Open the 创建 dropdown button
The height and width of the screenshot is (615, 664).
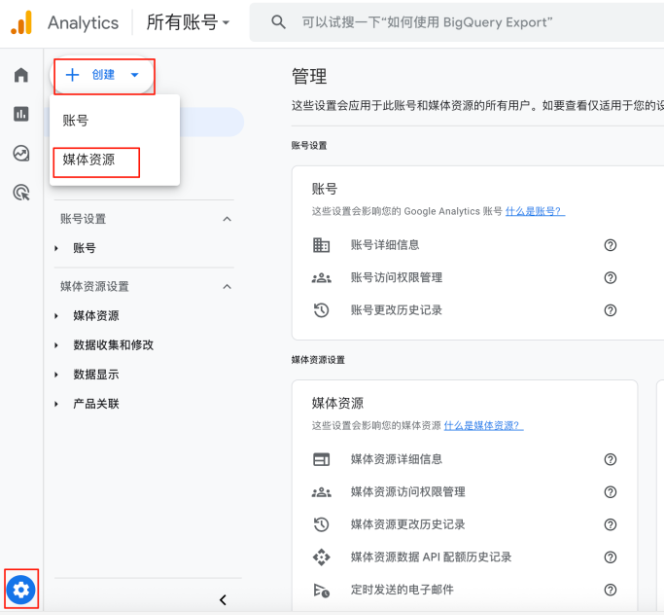[x=104, y=75]
